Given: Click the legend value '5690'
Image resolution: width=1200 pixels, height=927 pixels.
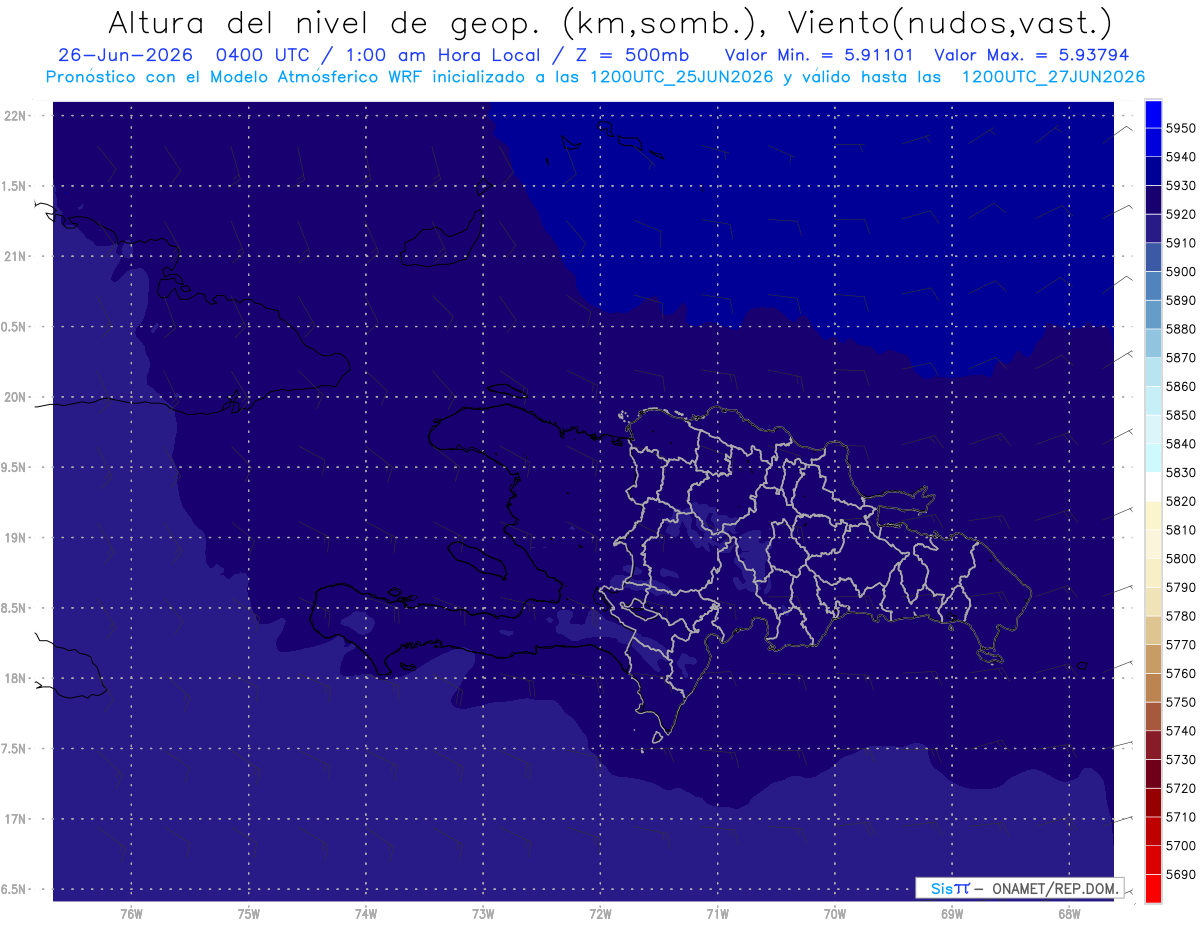Looking at the screenshot, I should (x=1180, y=874).
